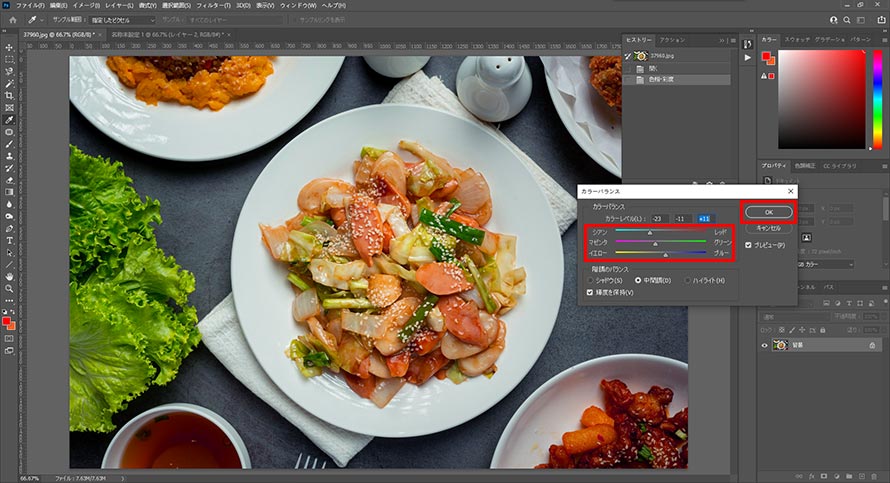Image resolution: width=890 pixels, height=483 pixels.
Task: Open the color mode dropdown in Properties
Action: pyautogui.click(x=826, y=264)
